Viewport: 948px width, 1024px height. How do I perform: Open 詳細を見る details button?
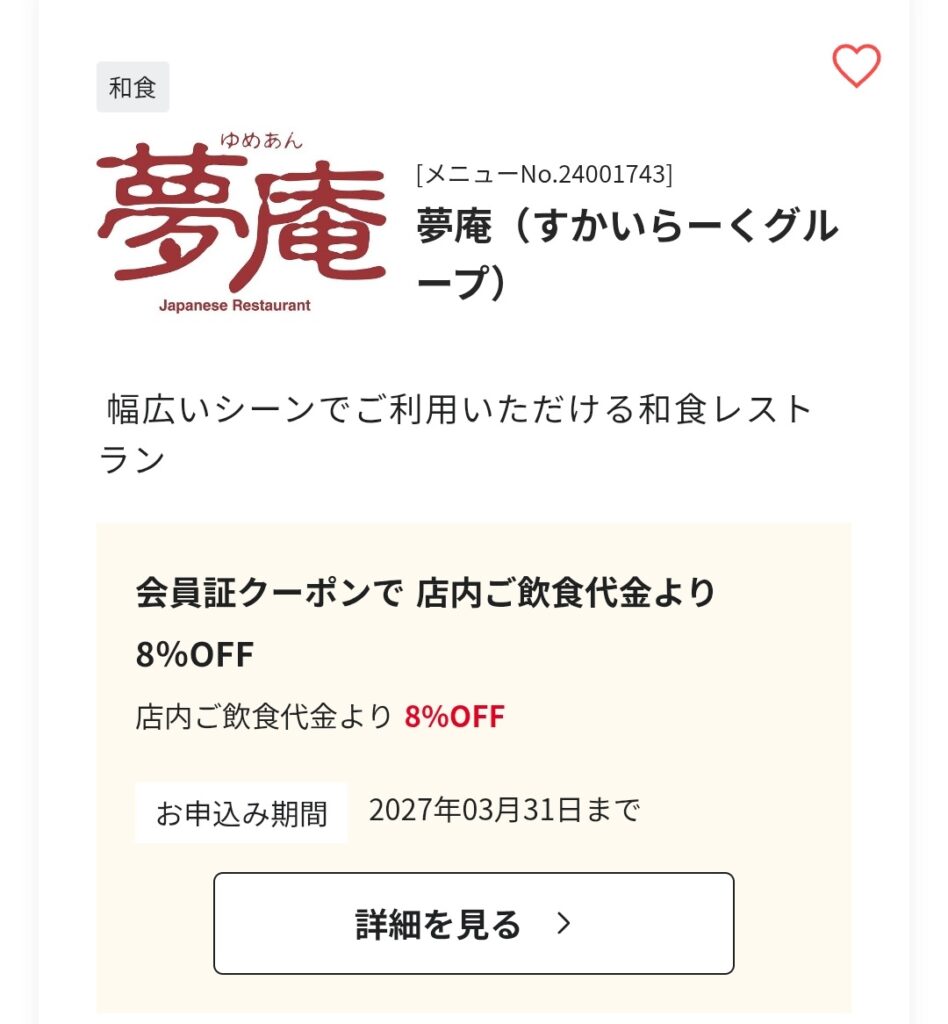473,923
